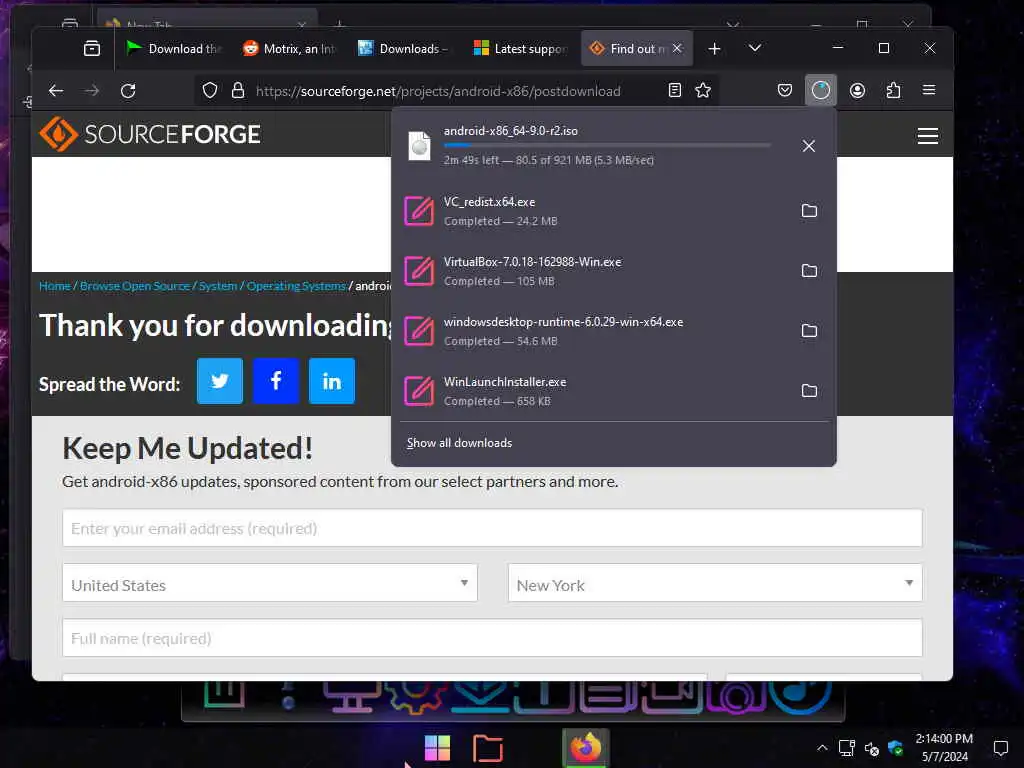Open the extensions puzzle icon

point(893,90)
